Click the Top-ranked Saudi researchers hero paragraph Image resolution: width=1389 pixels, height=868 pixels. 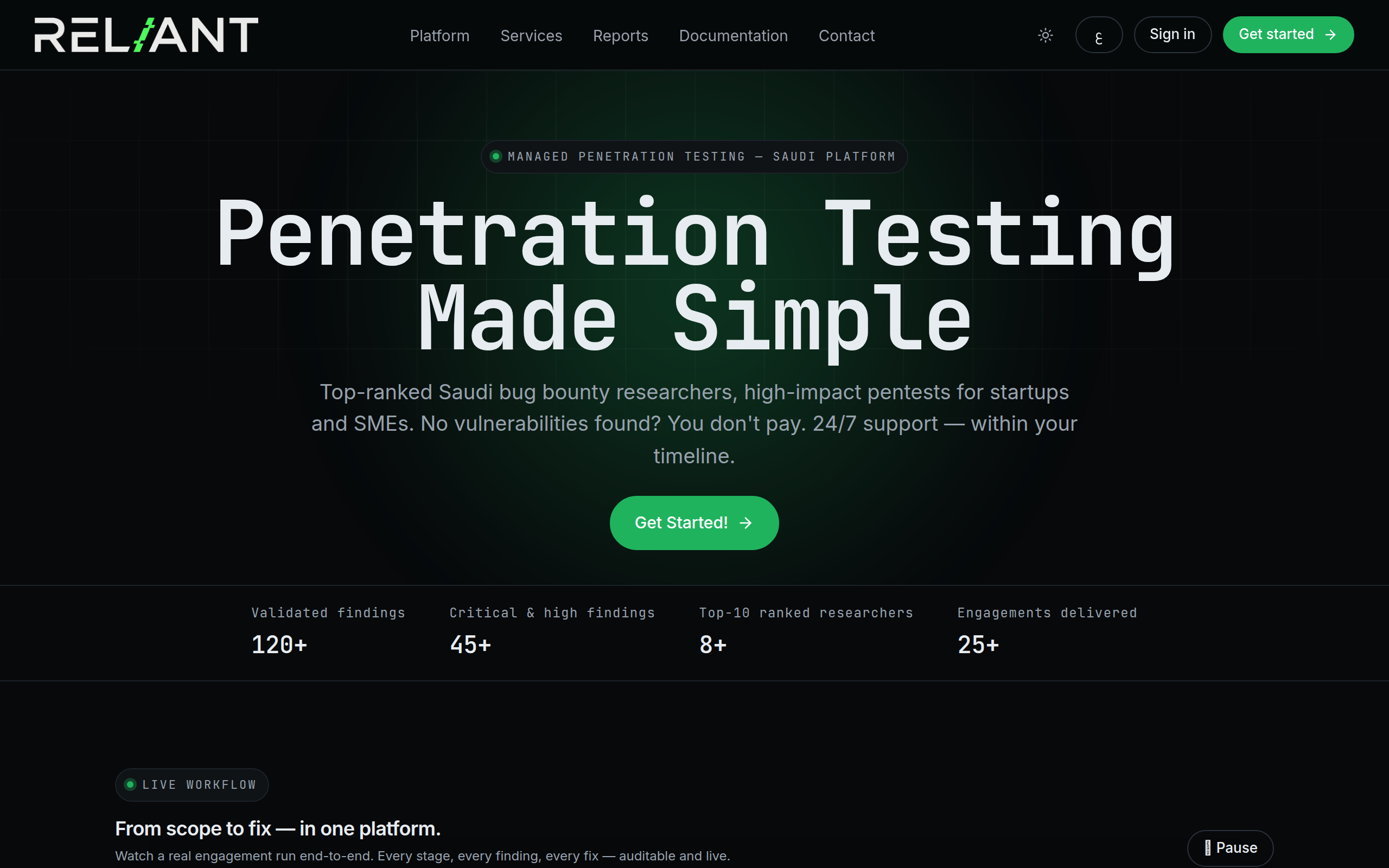pyautogui.click(x=694, y=424)
